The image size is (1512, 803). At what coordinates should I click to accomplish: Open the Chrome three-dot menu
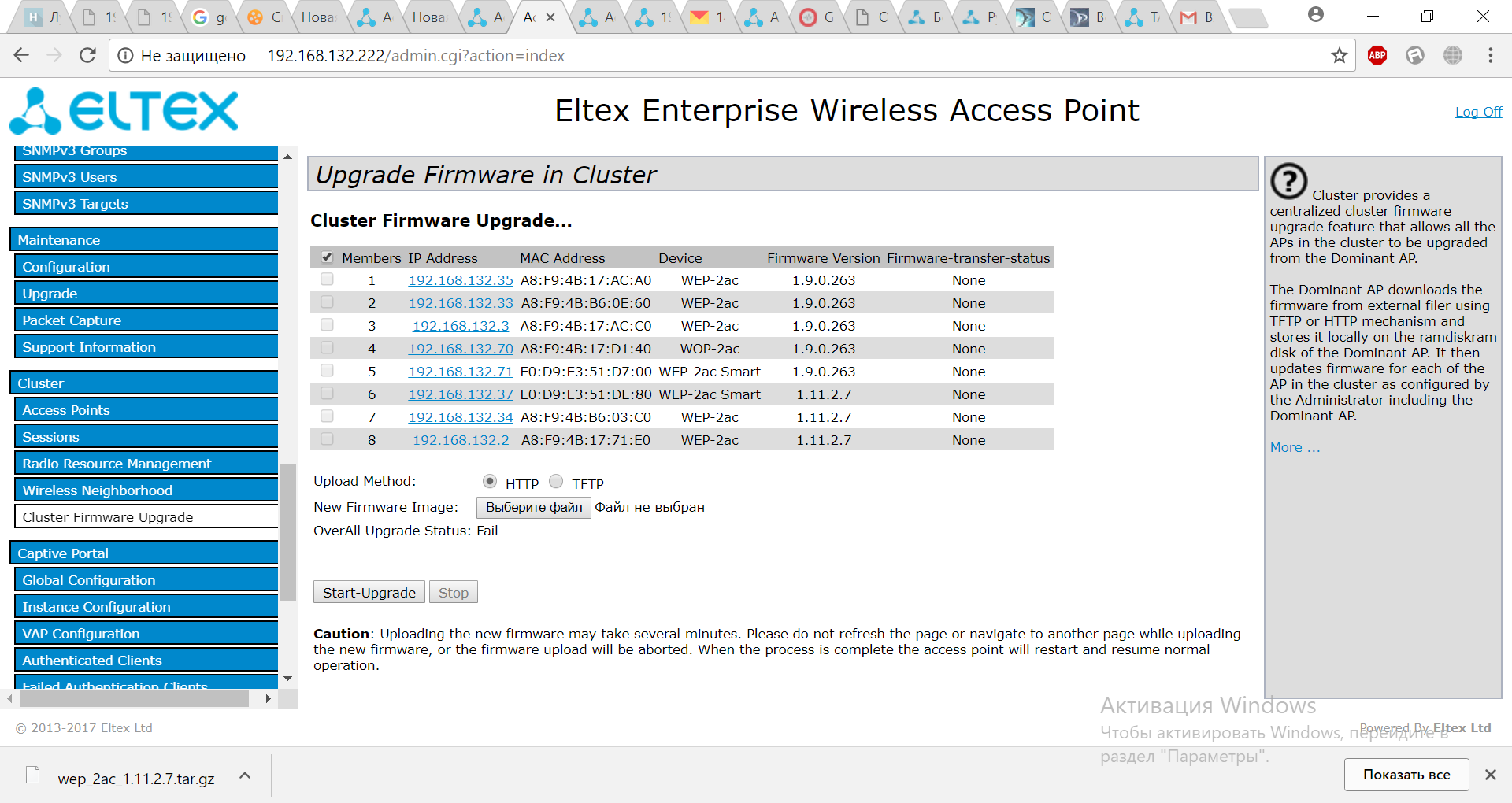tap(1490, 55)
